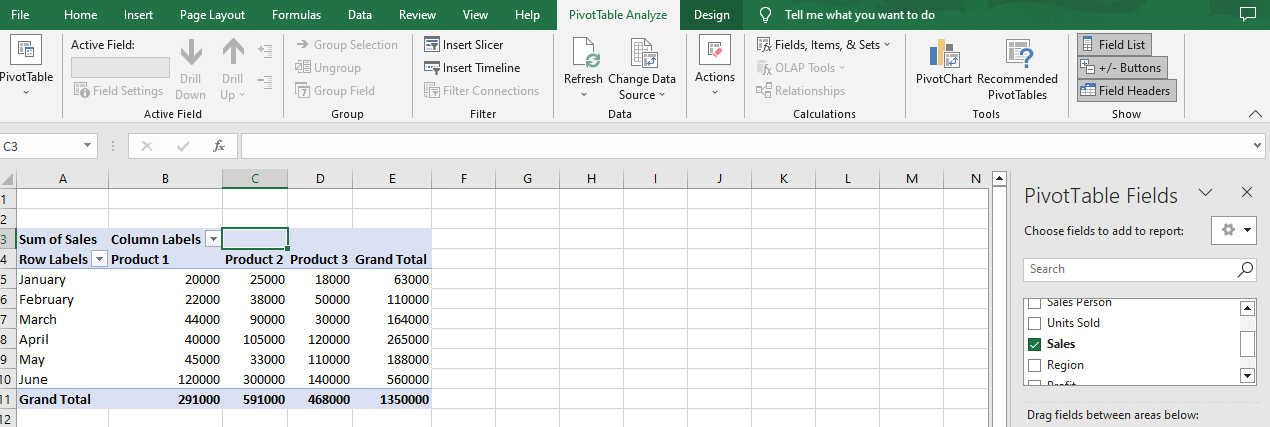Switch to the Formulas ribbon tab
Screen dimensions: 1270x427
tap(296, 15)
